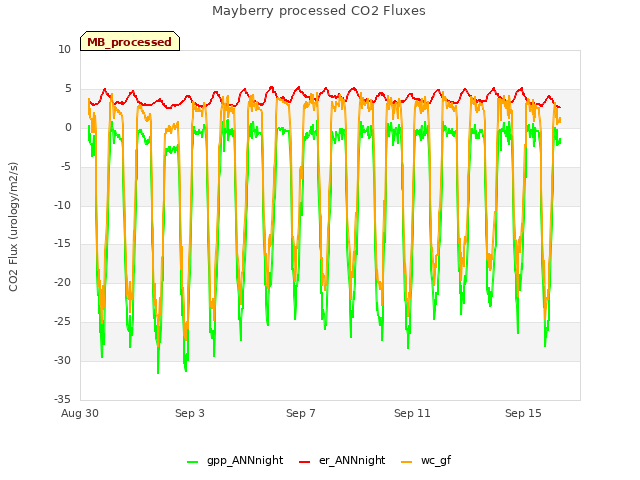Toggle the er_ANNnight legend entry
This screenshot has width=640, height=480.
342,461
